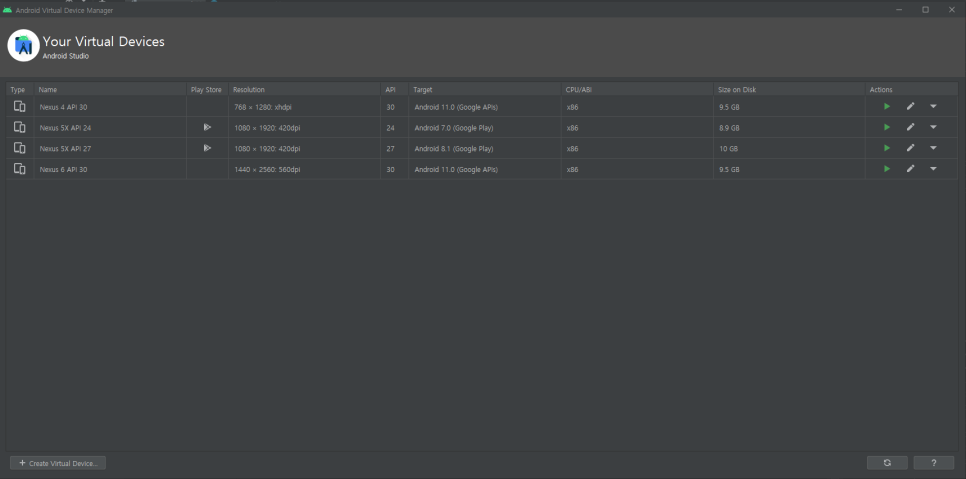Click the Android 8.1 (Google Play) target cell
This screenshot has width=966, height=479.
[x=485, y=149]
